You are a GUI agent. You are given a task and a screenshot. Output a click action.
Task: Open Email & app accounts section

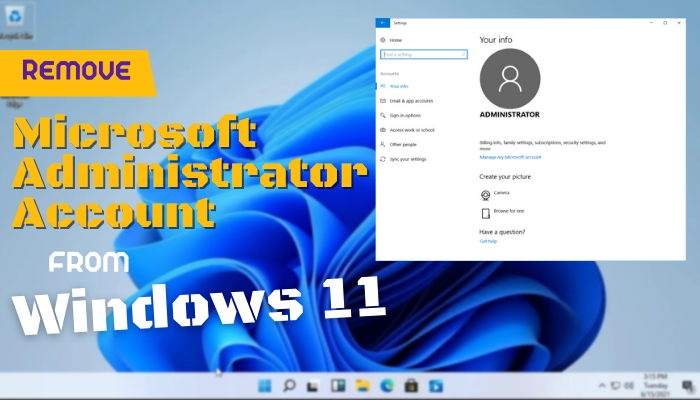411,101
